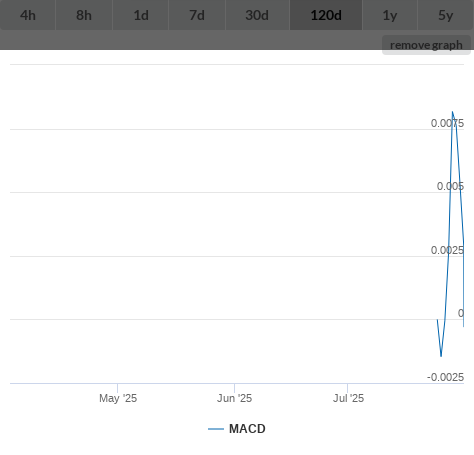This screenshot has width=474, height=455.
Task: Click the MACD legend line swatch
Action: click(216, 429)
